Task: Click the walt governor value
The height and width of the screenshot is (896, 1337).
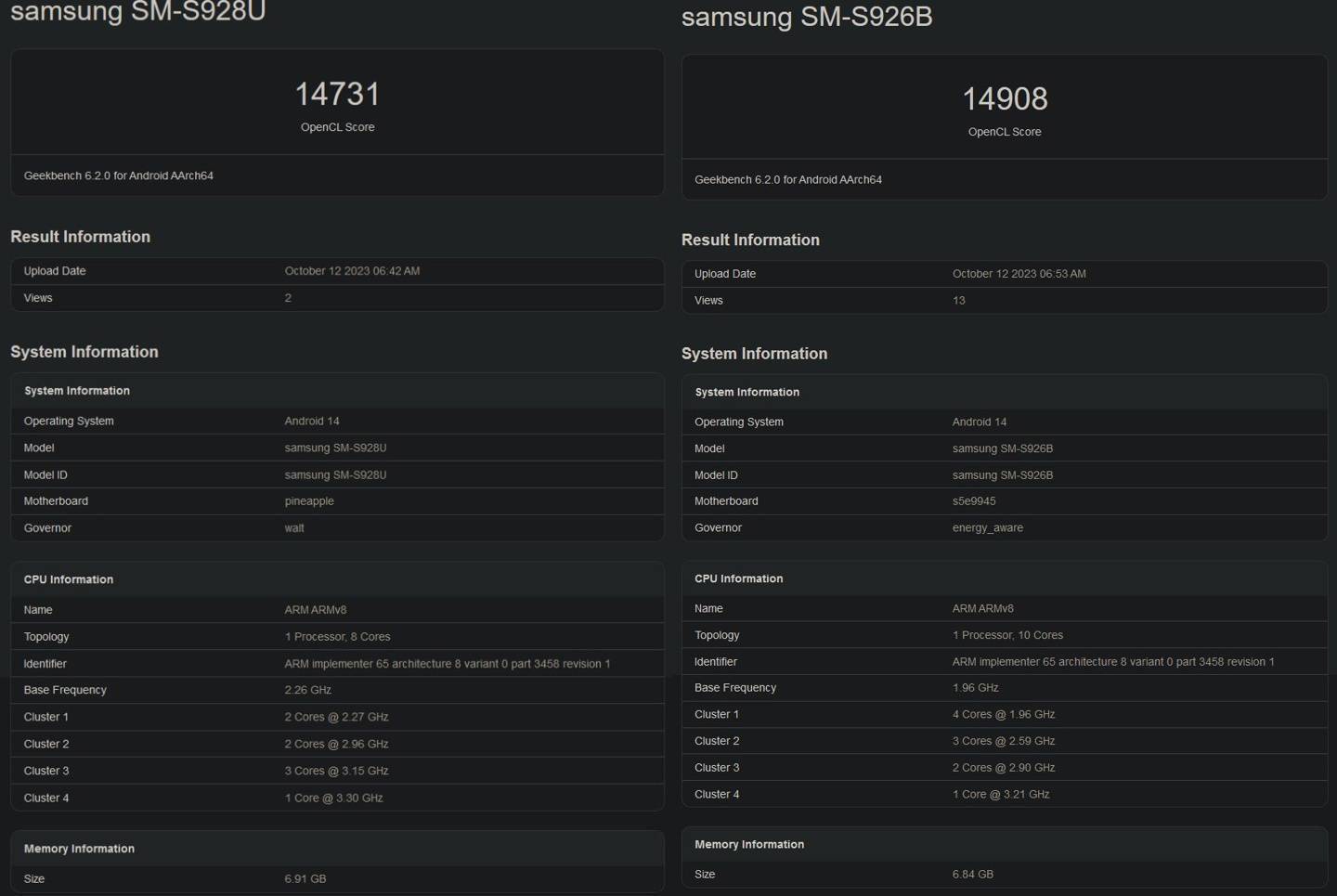Action: pos(294,528)
